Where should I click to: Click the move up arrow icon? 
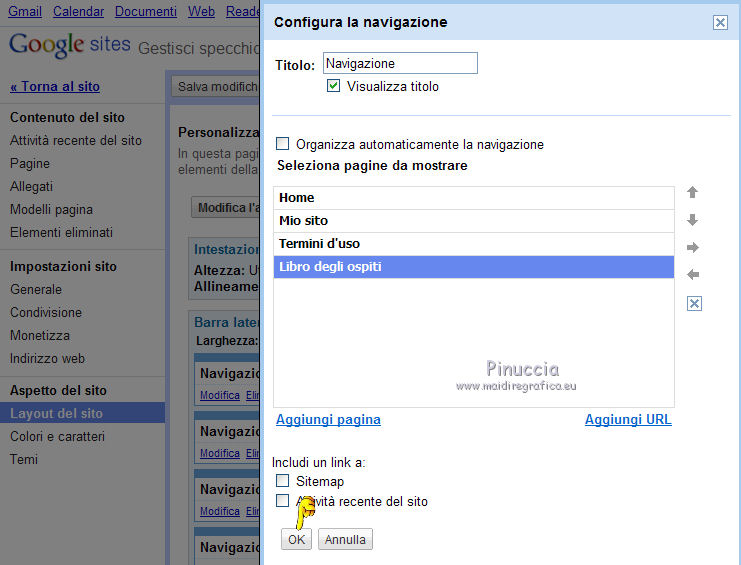coord(692,193)
